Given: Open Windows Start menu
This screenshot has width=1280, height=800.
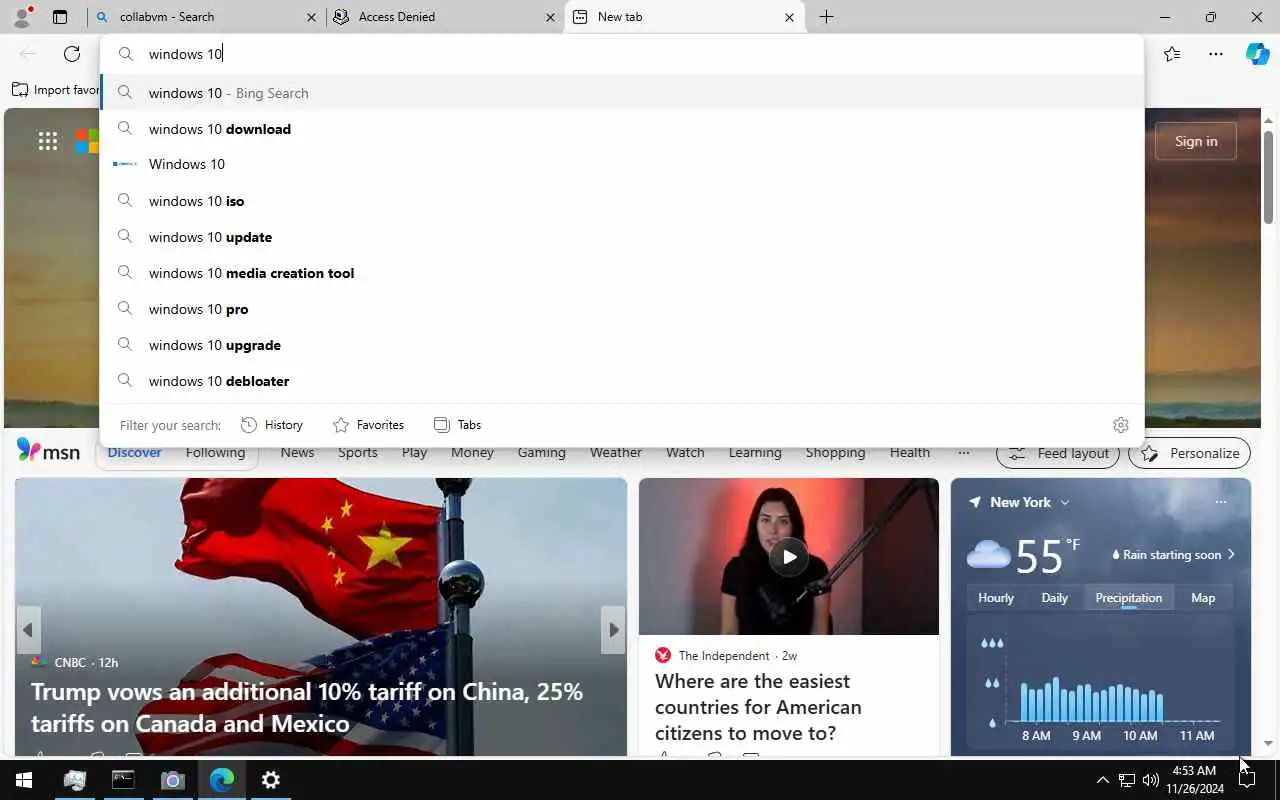Looking at the screenshot, I should pos(24,780).
